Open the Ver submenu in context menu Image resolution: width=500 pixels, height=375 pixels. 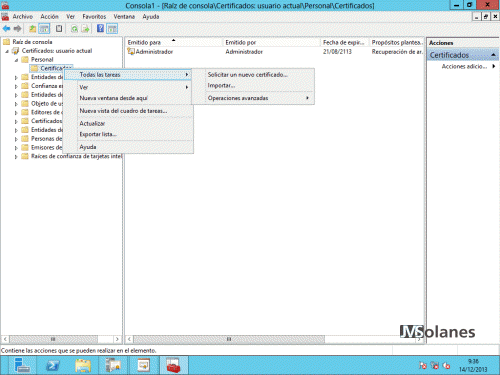pos(128,87)
